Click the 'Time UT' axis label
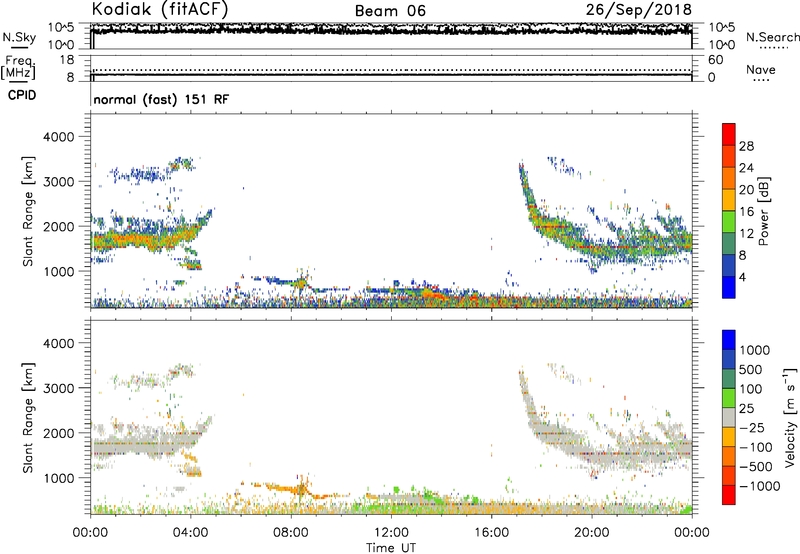800x554 pixels. (391, 548)
